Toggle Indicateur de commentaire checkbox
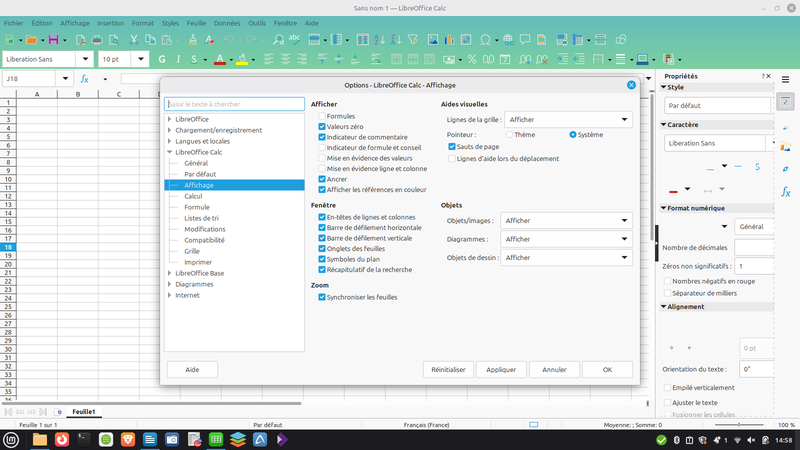 (x=322, y=137)
